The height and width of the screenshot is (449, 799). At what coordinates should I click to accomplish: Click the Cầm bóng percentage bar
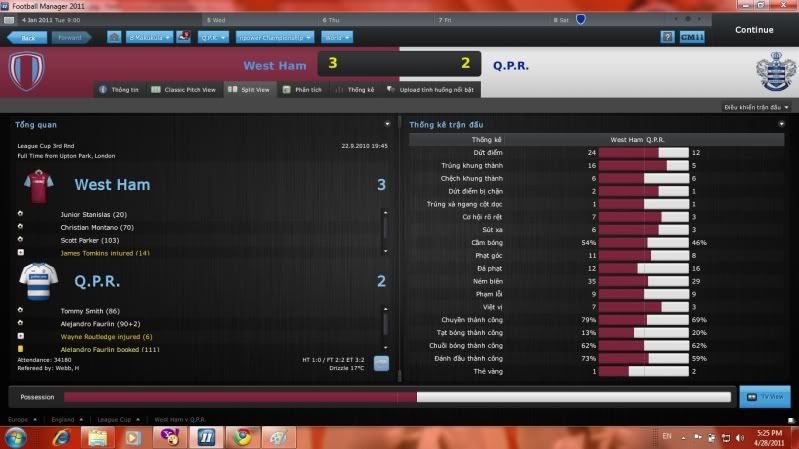644,243
